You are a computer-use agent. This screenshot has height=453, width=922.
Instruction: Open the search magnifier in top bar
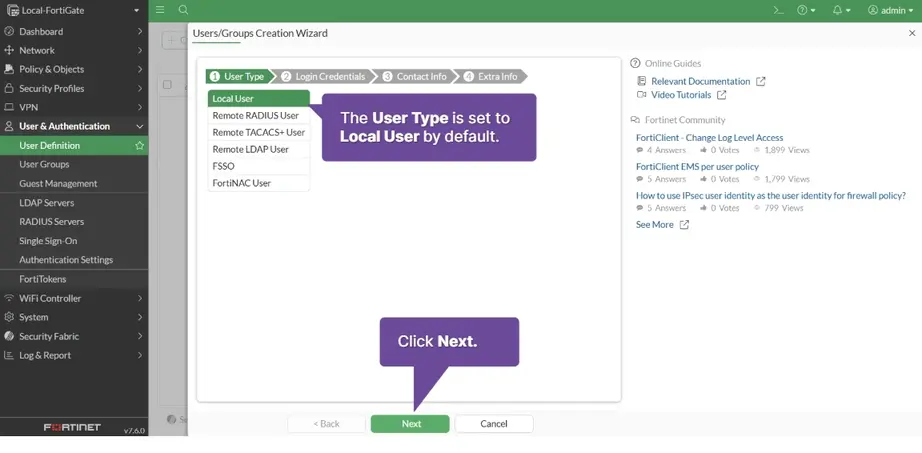coord(183,10)
